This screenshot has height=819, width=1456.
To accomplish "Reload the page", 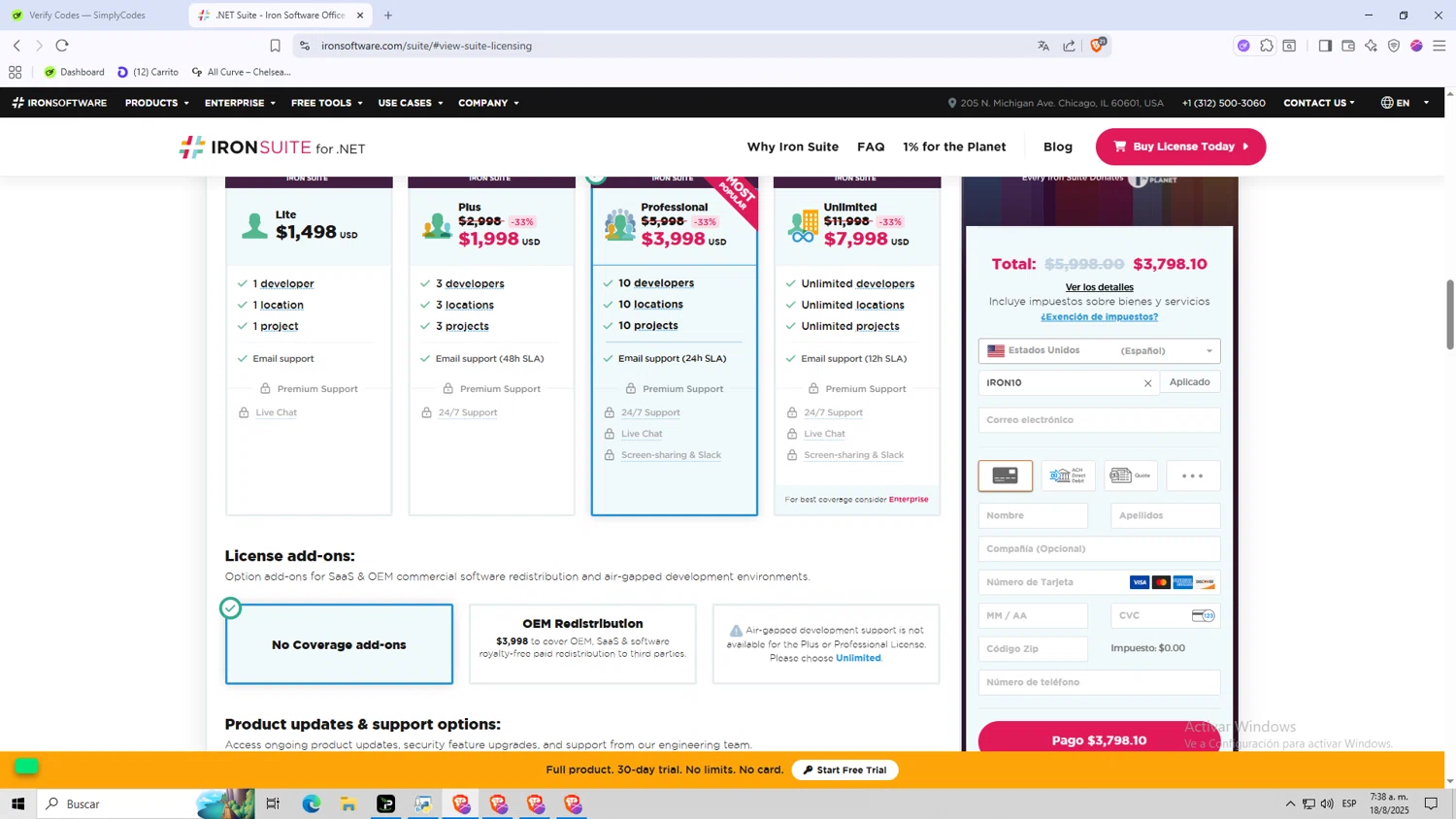I will (62, 46).
